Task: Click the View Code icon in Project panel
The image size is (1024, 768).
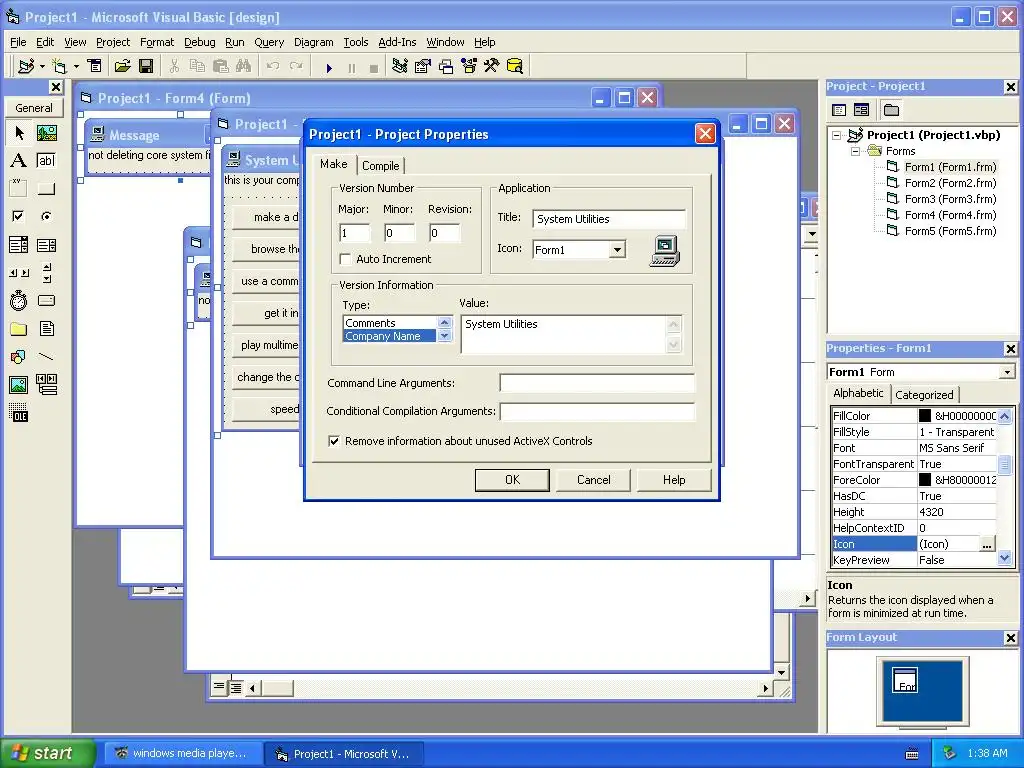Action: (839, 110)
